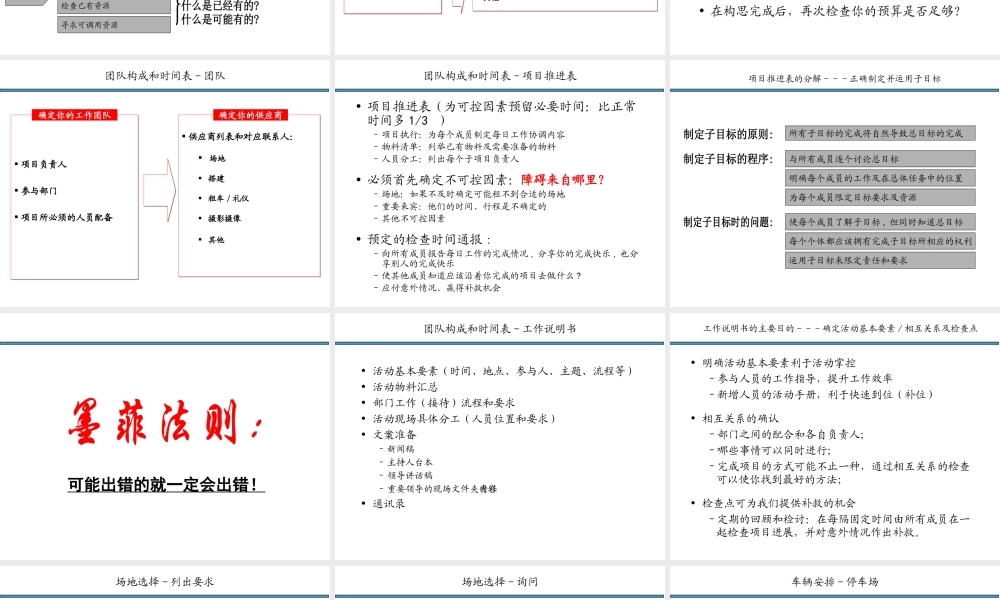Image resolution: width=1000 pixels, height=600 pixels.
Task: Click the gray box 与所有成员逐个讨论总目标
Action: 880,159
